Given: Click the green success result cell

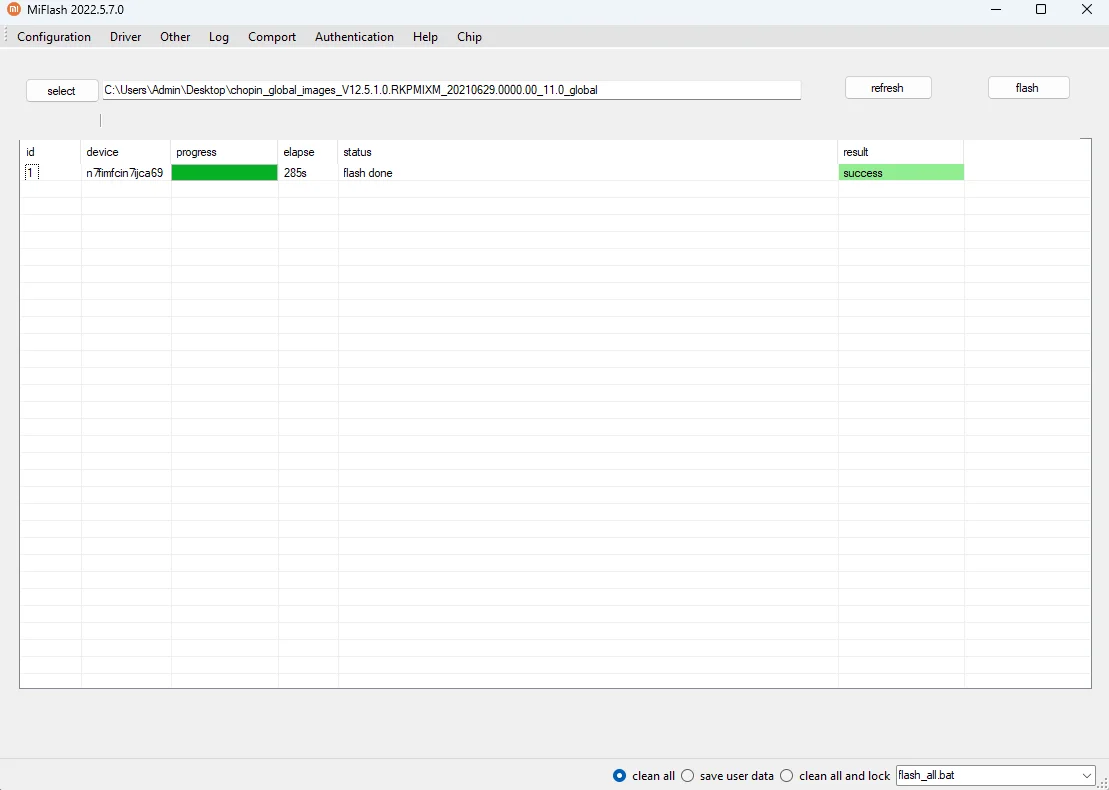Looking at the screenshot, I should [901, 173].
